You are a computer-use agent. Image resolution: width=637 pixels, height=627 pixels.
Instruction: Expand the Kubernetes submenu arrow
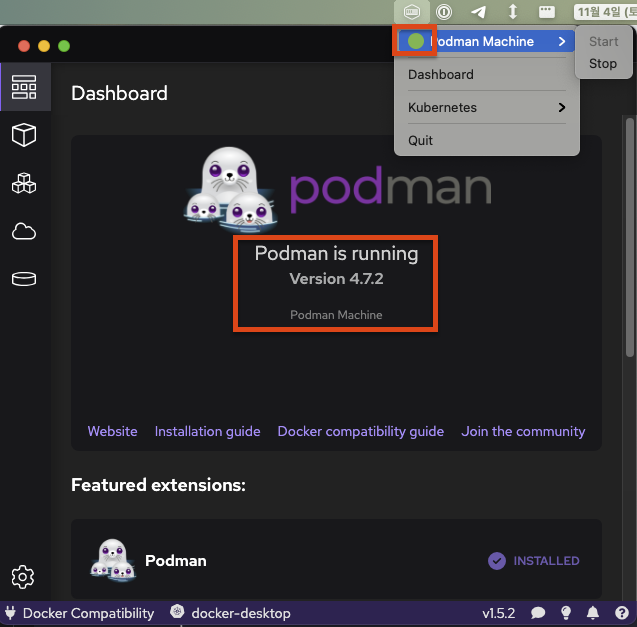coord(562,107)
